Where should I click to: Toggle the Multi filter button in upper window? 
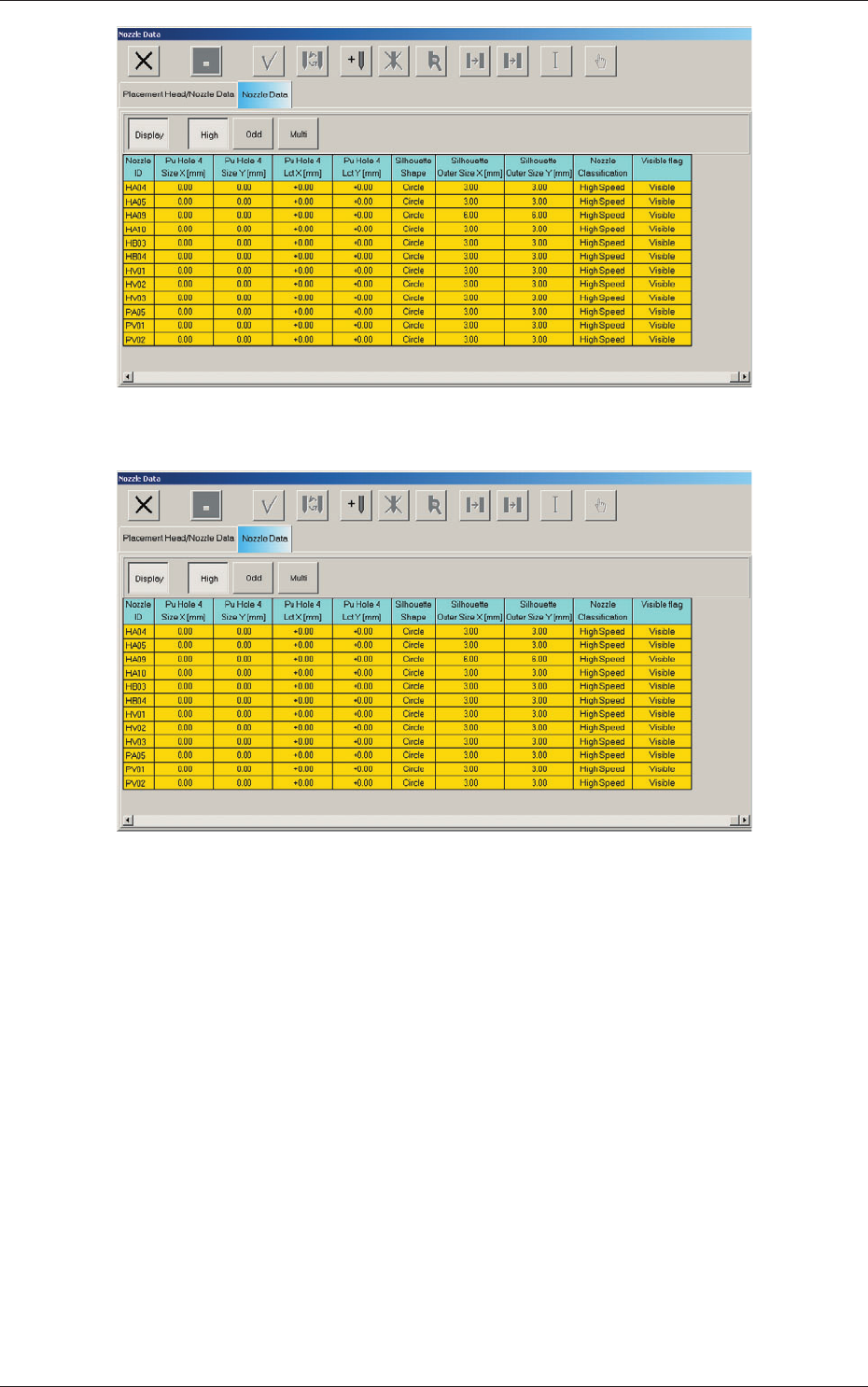[299, 134]
